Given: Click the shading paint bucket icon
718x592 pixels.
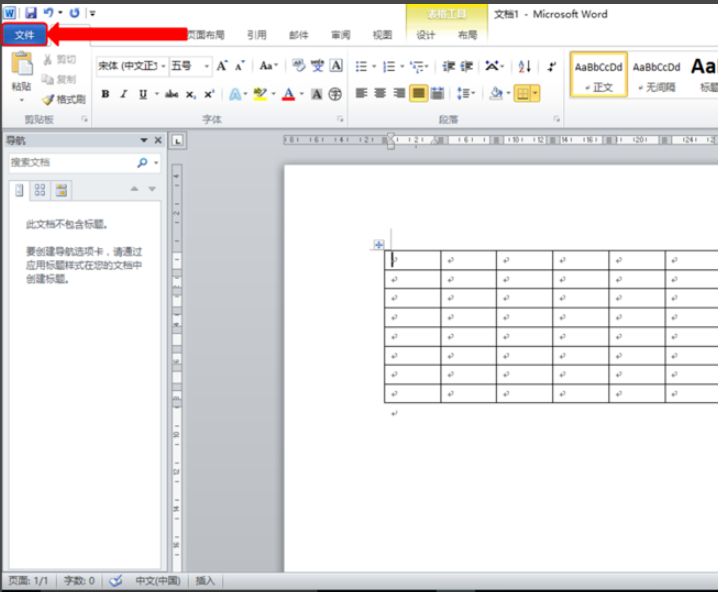Looking at the screenshot, I should point(495,93).
